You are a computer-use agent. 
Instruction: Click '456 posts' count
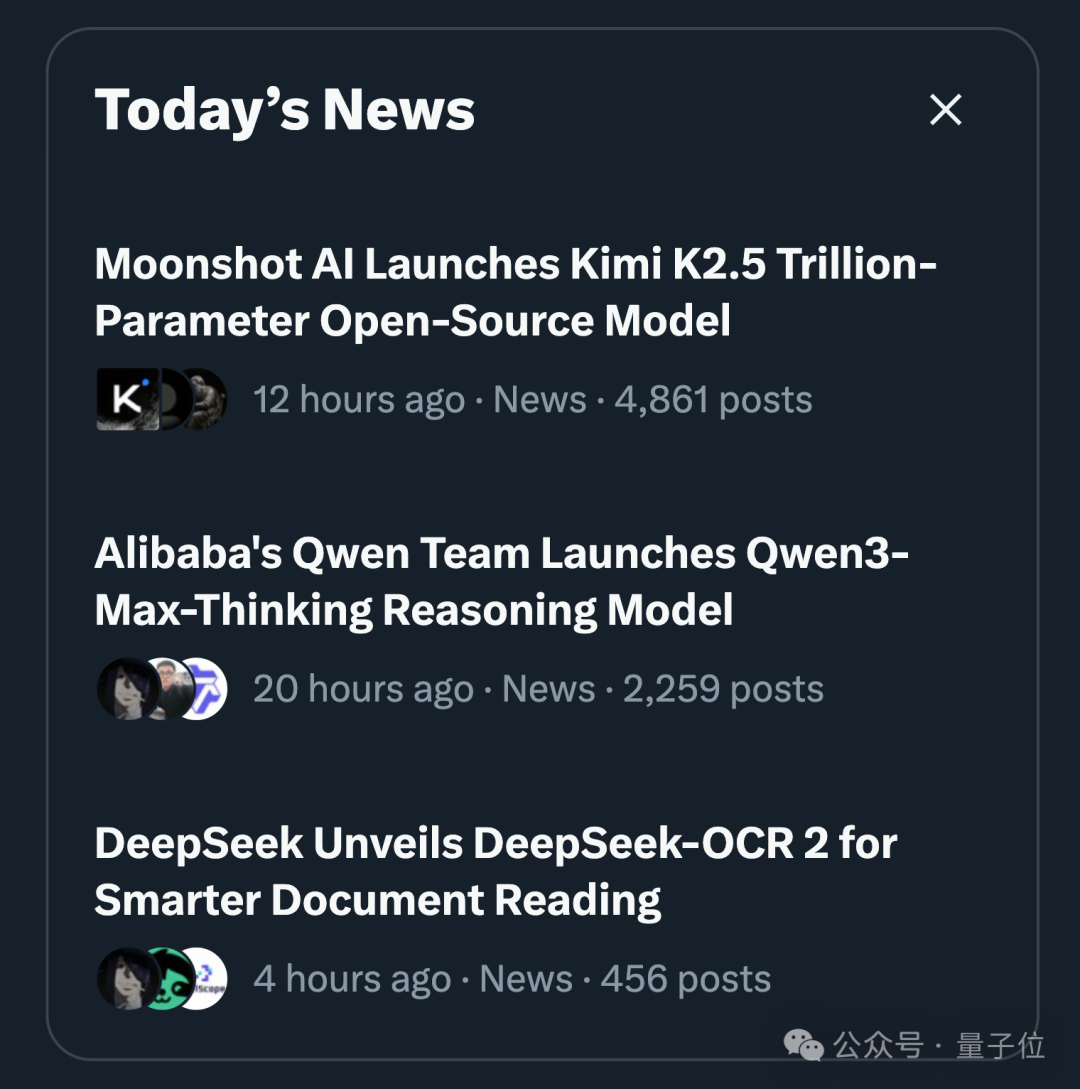coord(685,979)
